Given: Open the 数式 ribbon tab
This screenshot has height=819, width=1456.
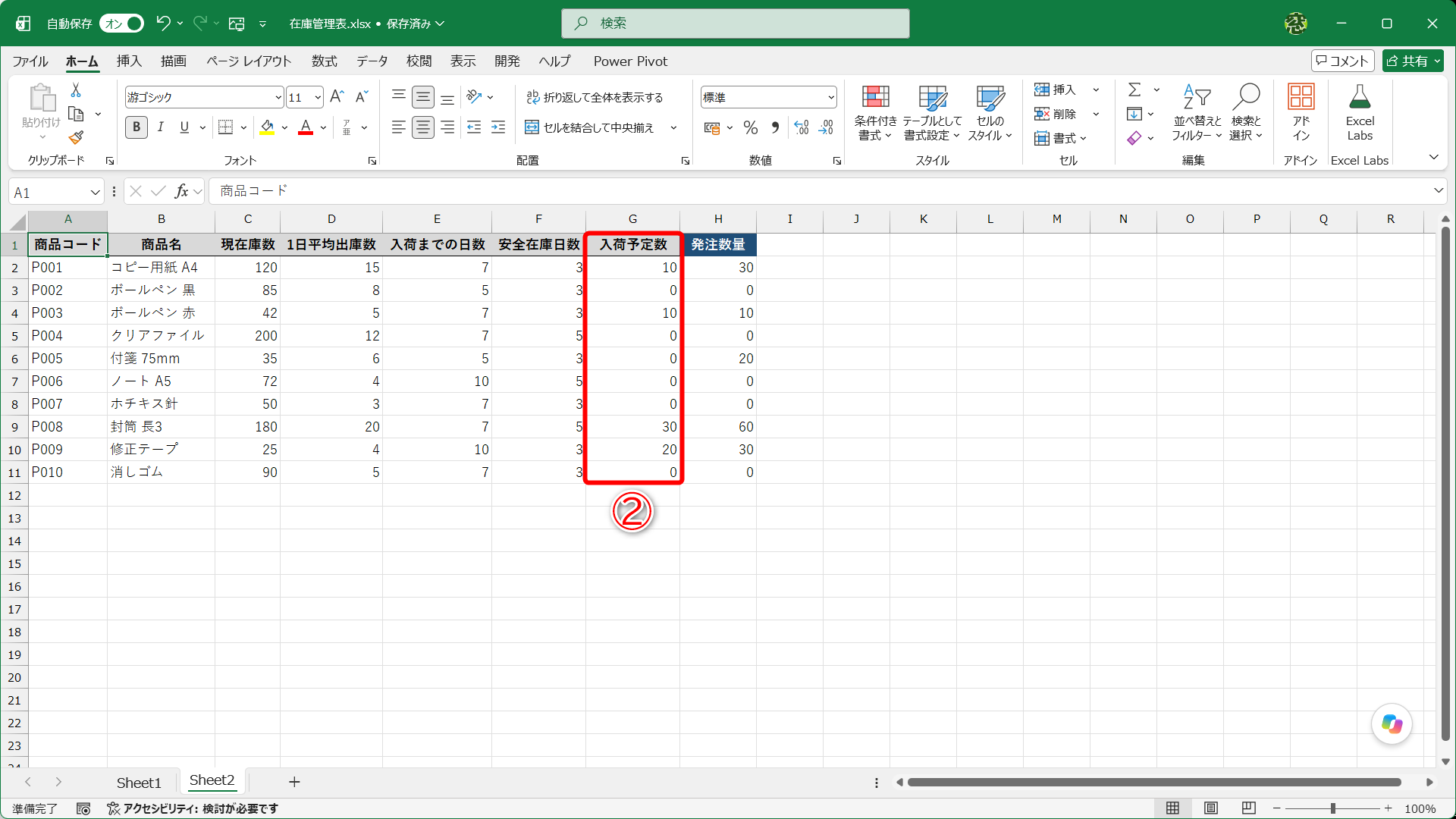Looking at the screenshot, I should point(325,61).
